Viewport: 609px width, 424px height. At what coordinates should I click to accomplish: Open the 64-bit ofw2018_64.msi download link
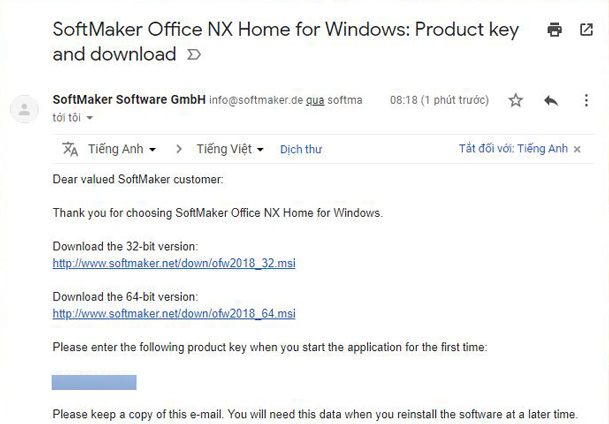tap(174, 313)
